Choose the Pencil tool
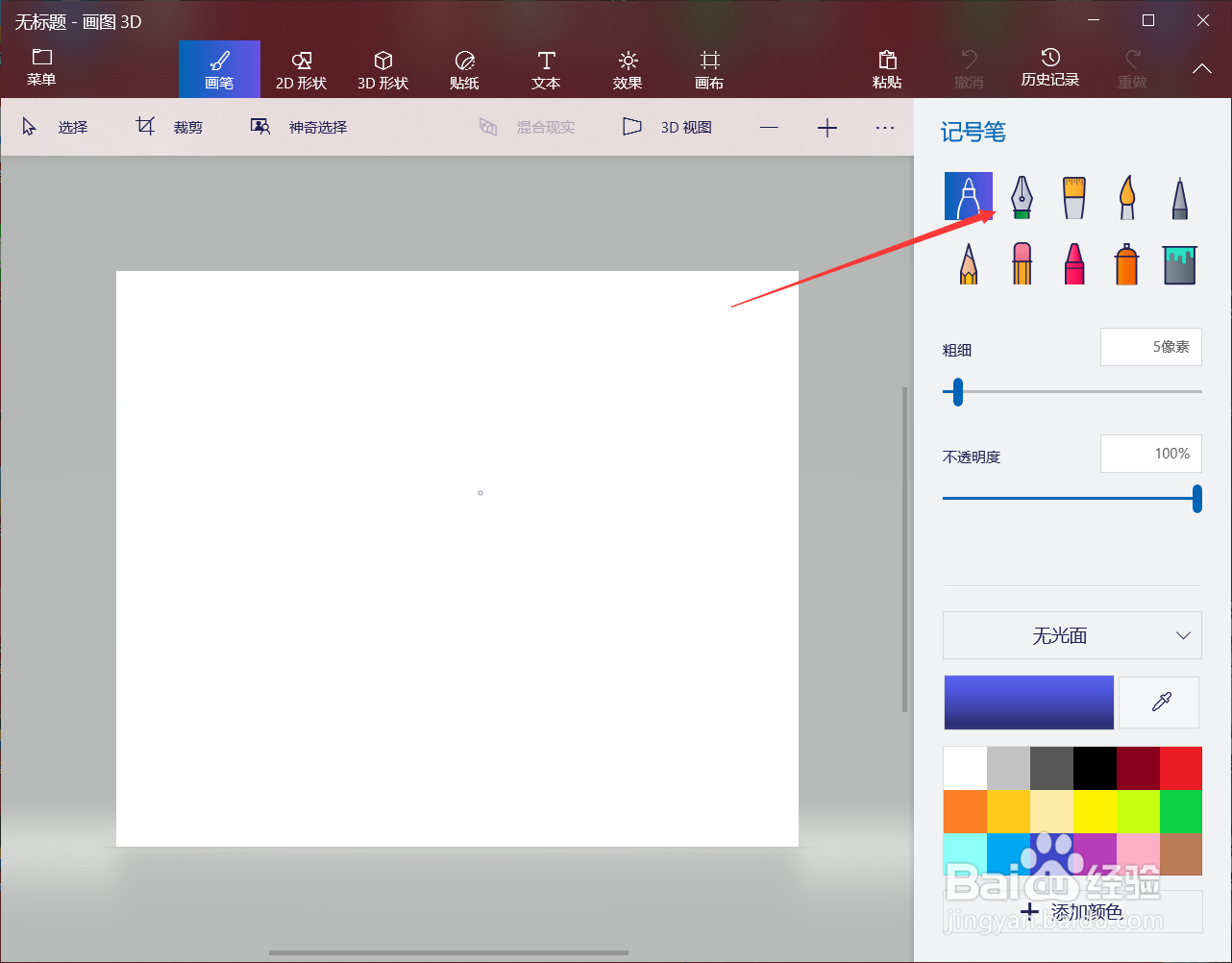This screenshot has width=1232, height=963. pos(968,262)
